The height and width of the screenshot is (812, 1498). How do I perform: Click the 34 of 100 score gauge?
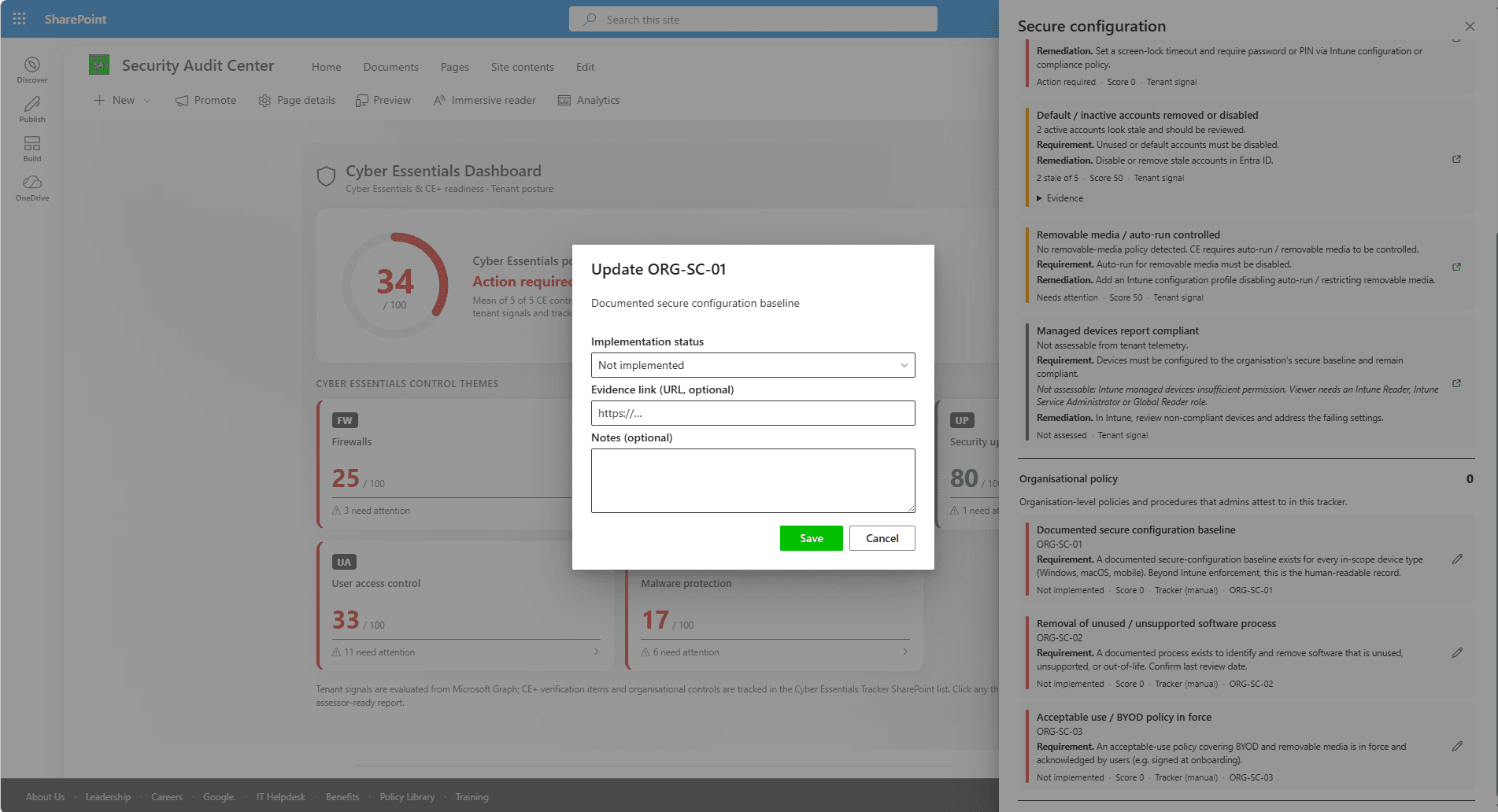click(x=395, y=285)
